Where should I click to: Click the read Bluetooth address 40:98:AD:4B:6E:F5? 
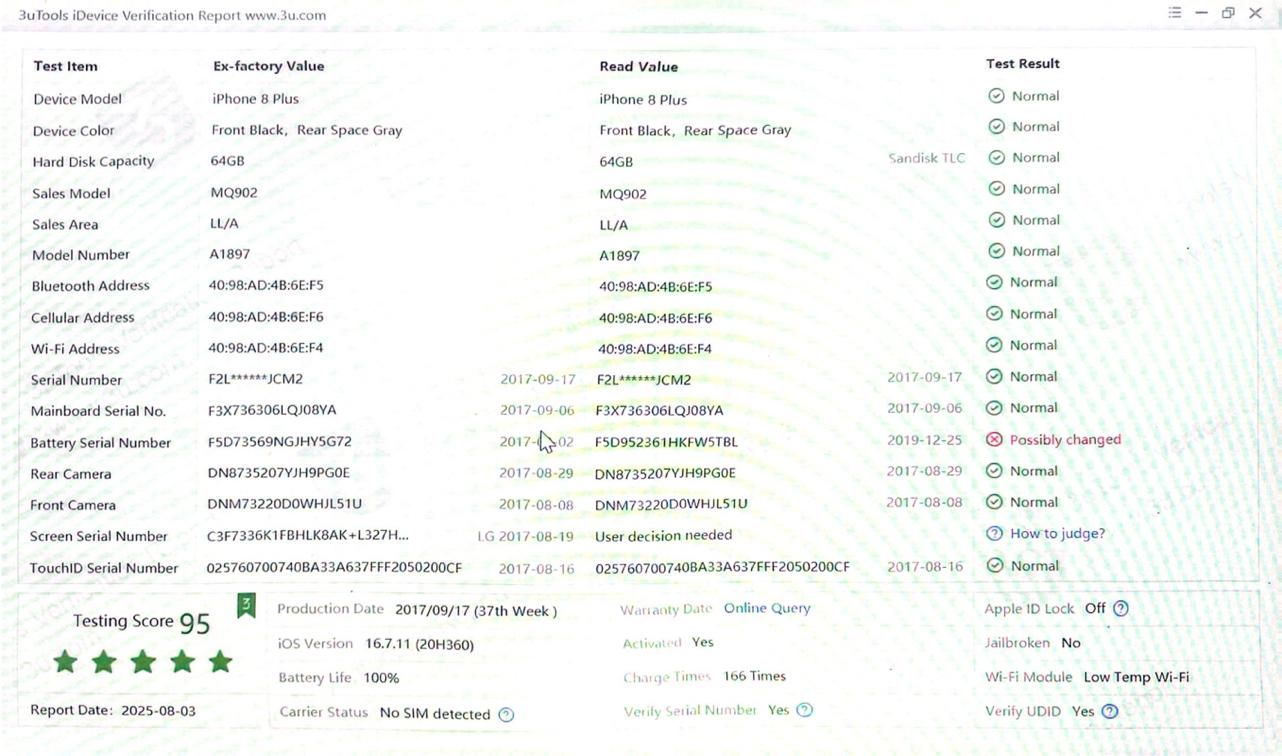pyautogui.click(x=656, y=287)
